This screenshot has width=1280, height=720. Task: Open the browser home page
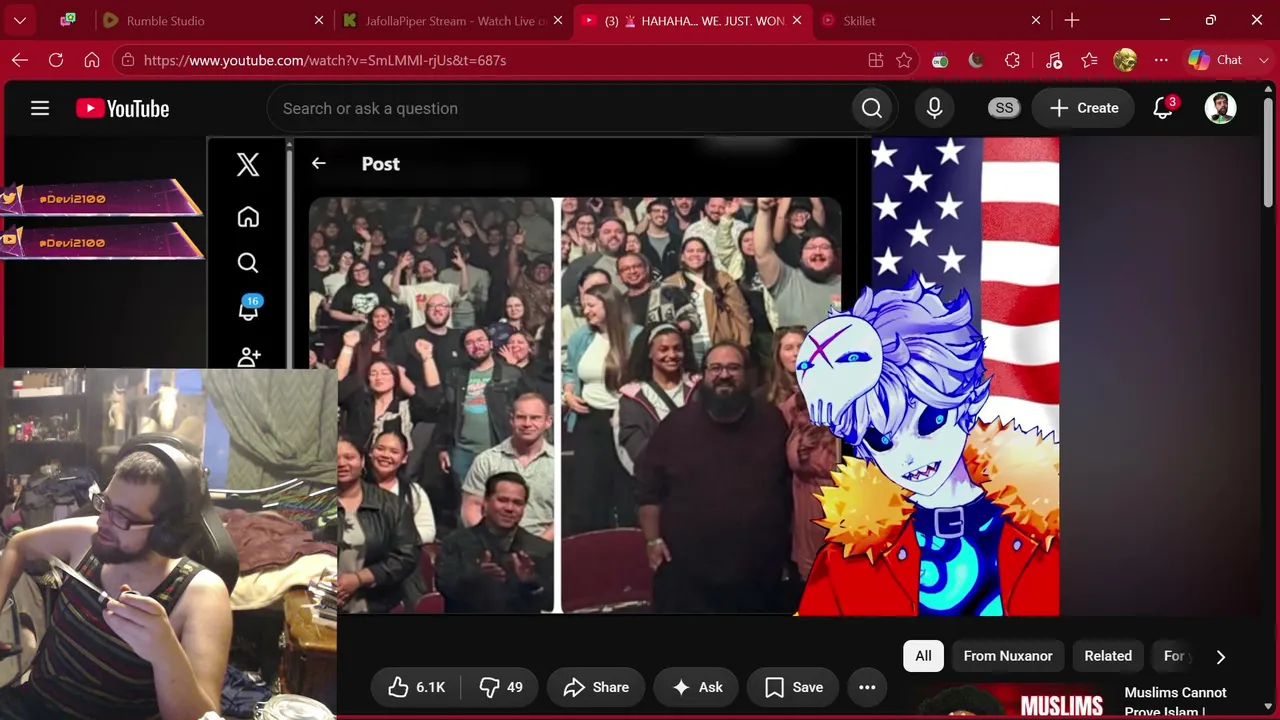(92, 60)
